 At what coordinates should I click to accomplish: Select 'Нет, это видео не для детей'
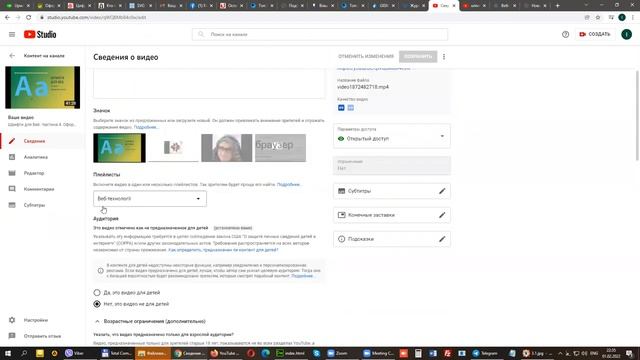97,304
